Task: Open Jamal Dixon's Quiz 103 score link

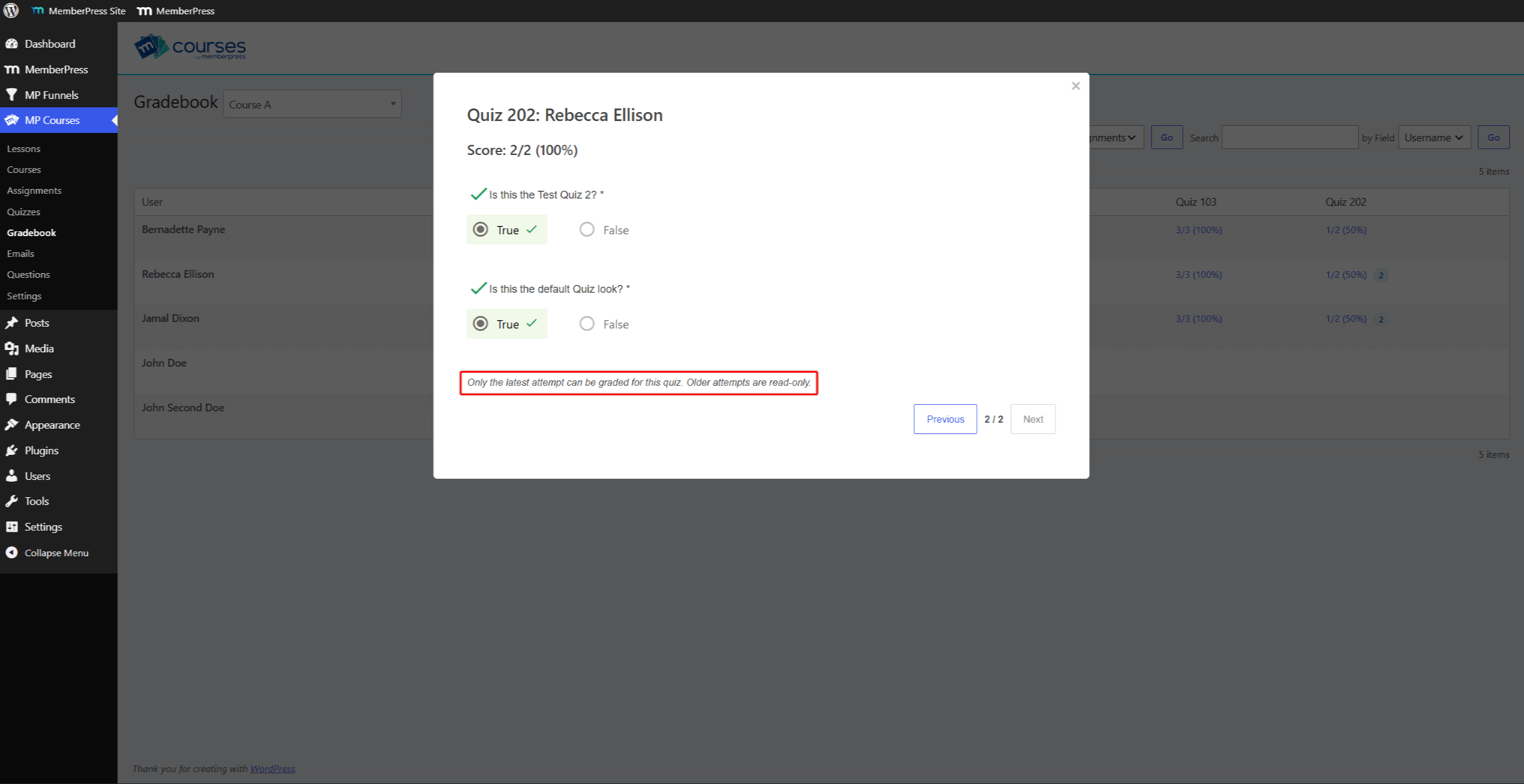Action: pyautogui.click(x=1198, y=319)
